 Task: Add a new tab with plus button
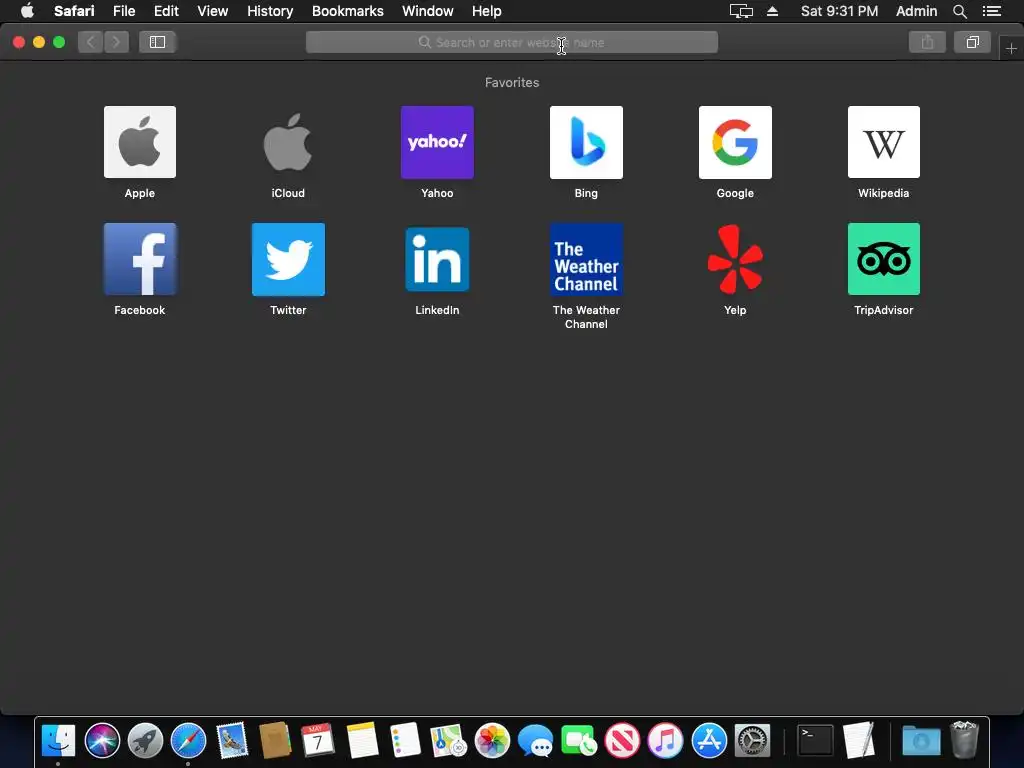(1011, 49)
